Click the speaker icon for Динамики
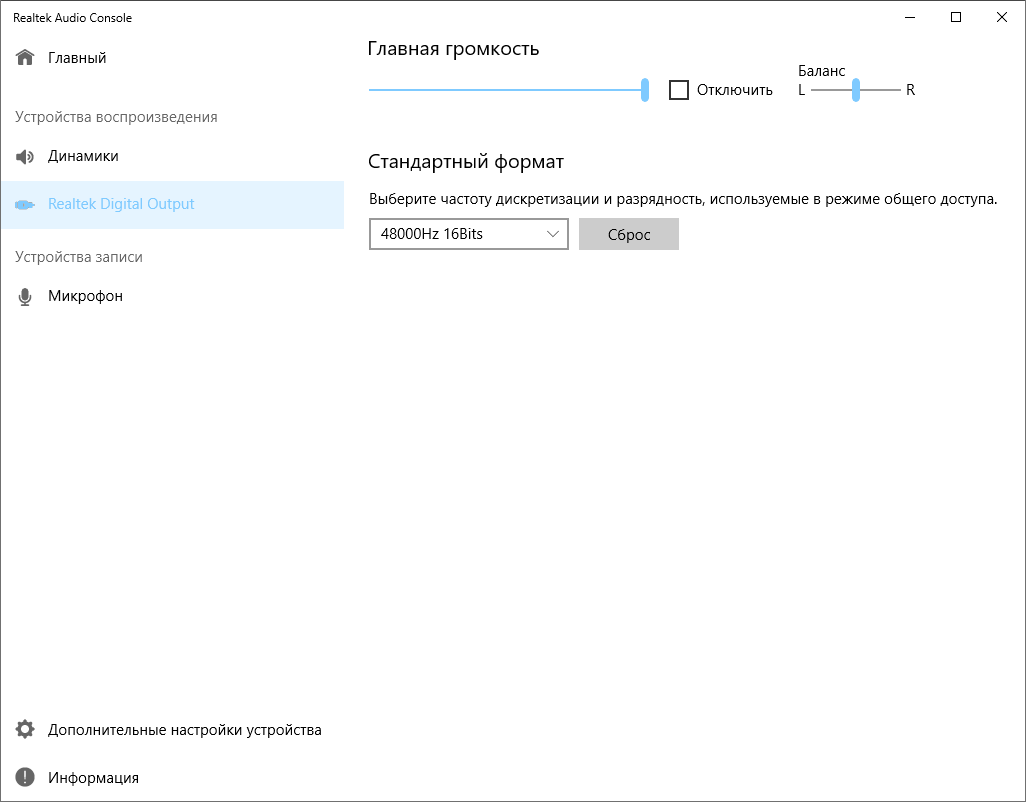1026x802 pixels. click(25, 157)
